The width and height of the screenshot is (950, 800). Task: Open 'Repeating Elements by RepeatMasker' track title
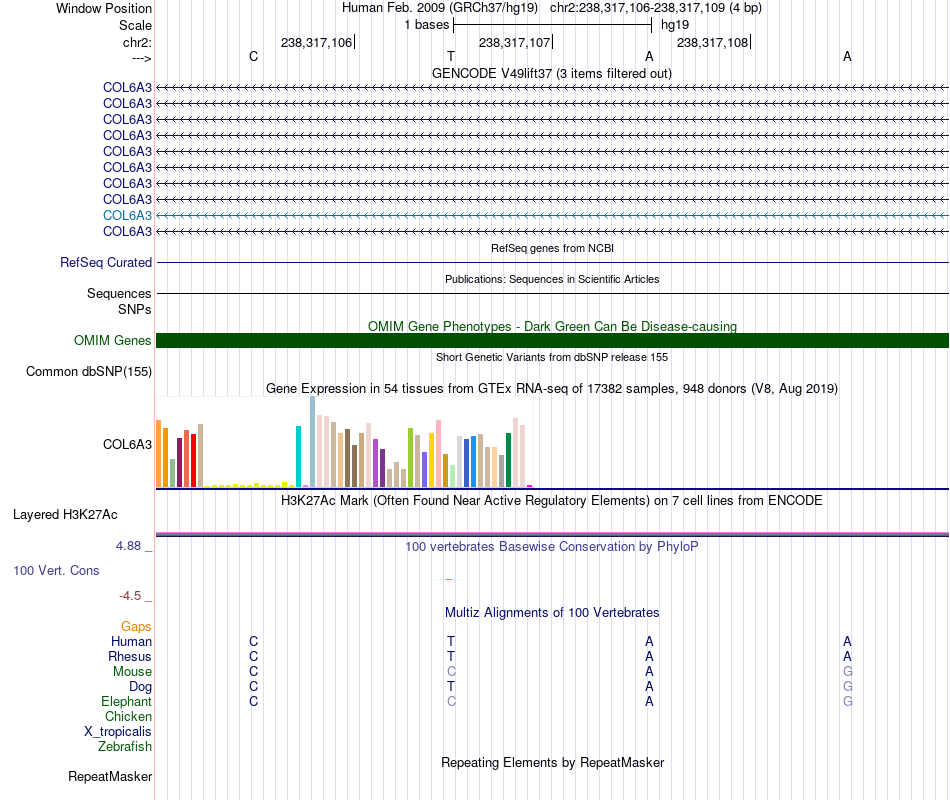pyautogui.click(x=552, y=763)
